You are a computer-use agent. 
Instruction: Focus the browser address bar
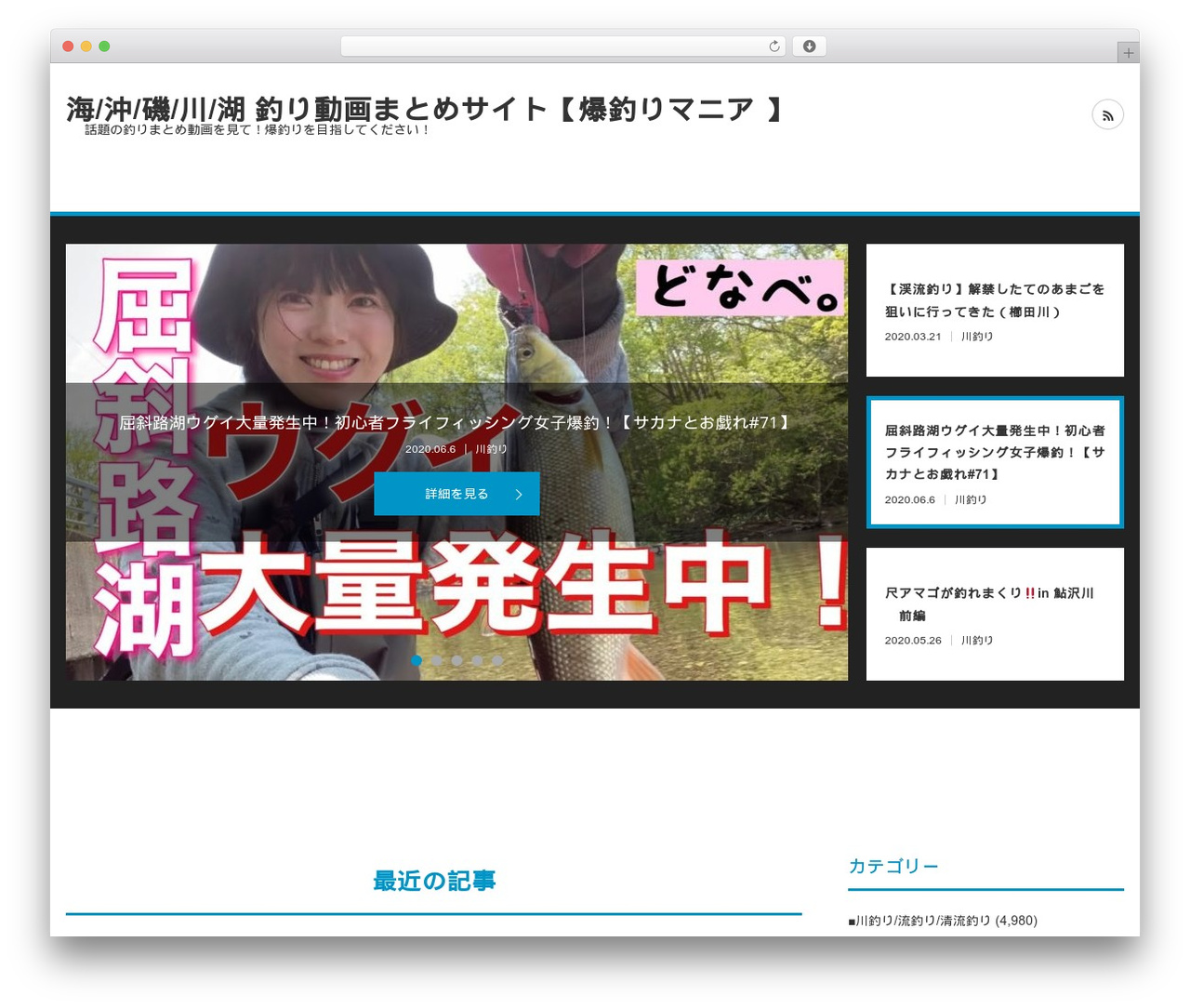562,46
